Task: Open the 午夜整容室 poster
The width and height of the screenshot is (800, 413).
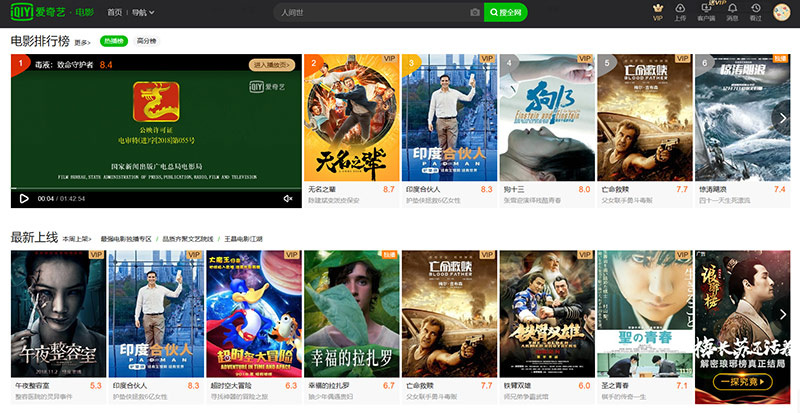Action: tap(58, 314)
